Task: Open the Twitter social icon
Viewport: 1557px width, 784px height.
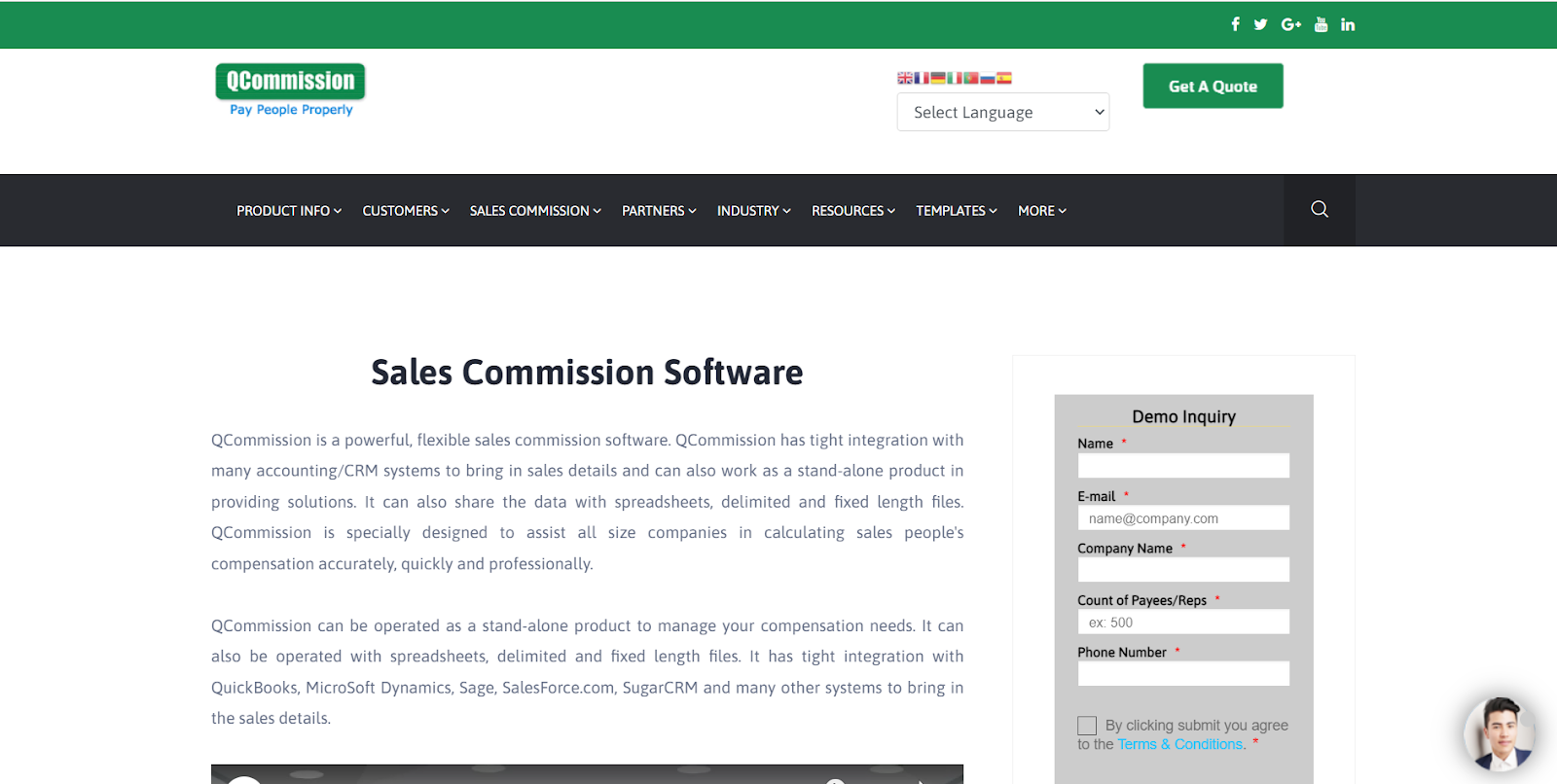Action: point(1261,24)
